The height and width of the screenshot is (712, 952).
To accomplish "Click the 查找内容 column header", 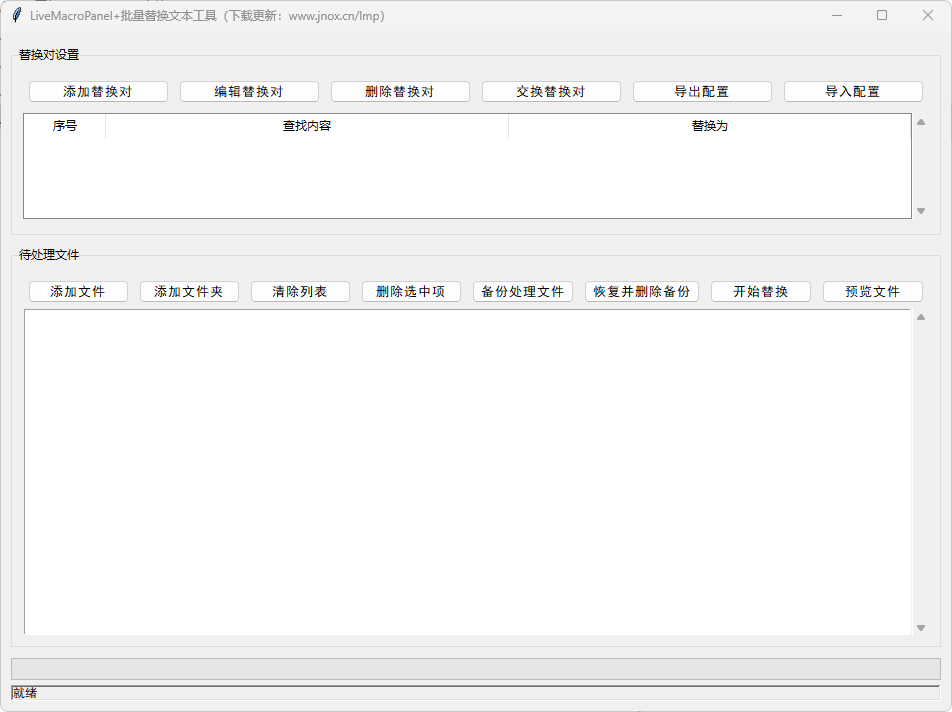I will click(307, 126).
